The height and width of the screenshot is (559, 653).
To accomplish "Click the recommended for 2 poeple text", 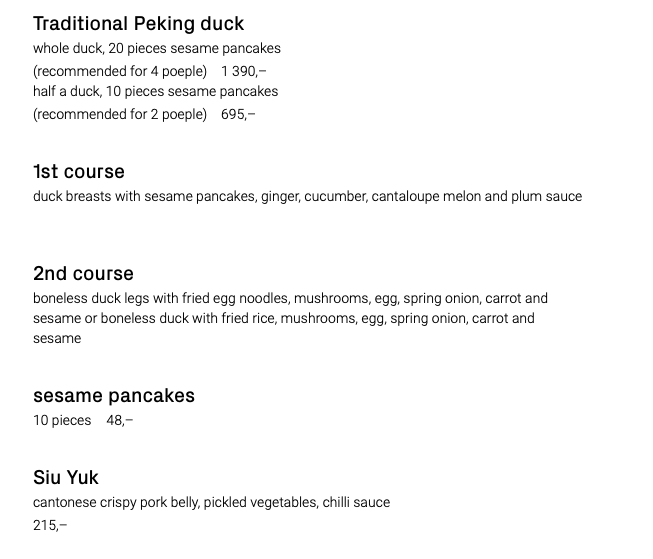I will (x=120, y=114).
